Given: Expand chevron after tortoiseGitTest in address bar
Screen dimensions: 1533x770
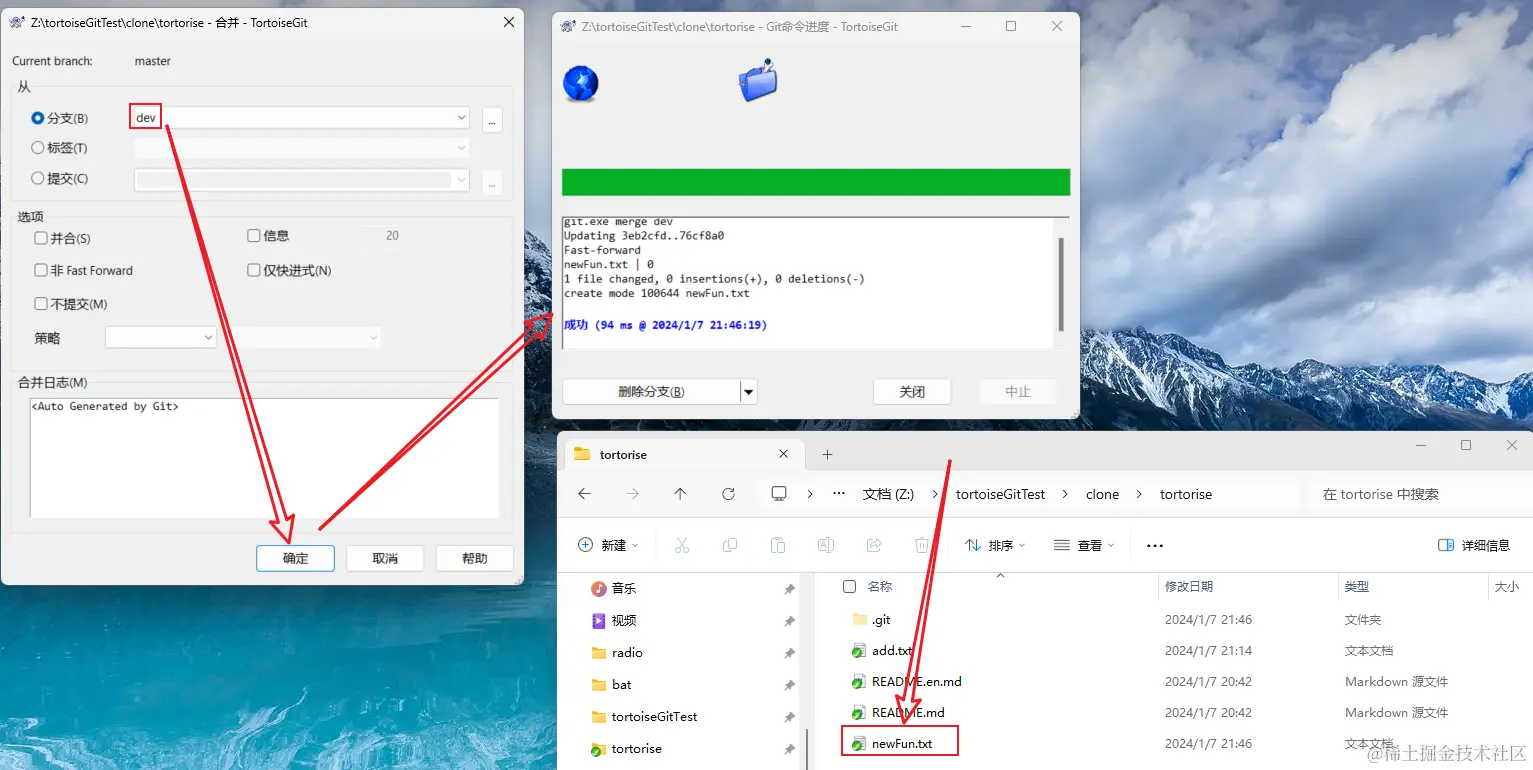Looking at the screenshot, I should [1065, 494].
